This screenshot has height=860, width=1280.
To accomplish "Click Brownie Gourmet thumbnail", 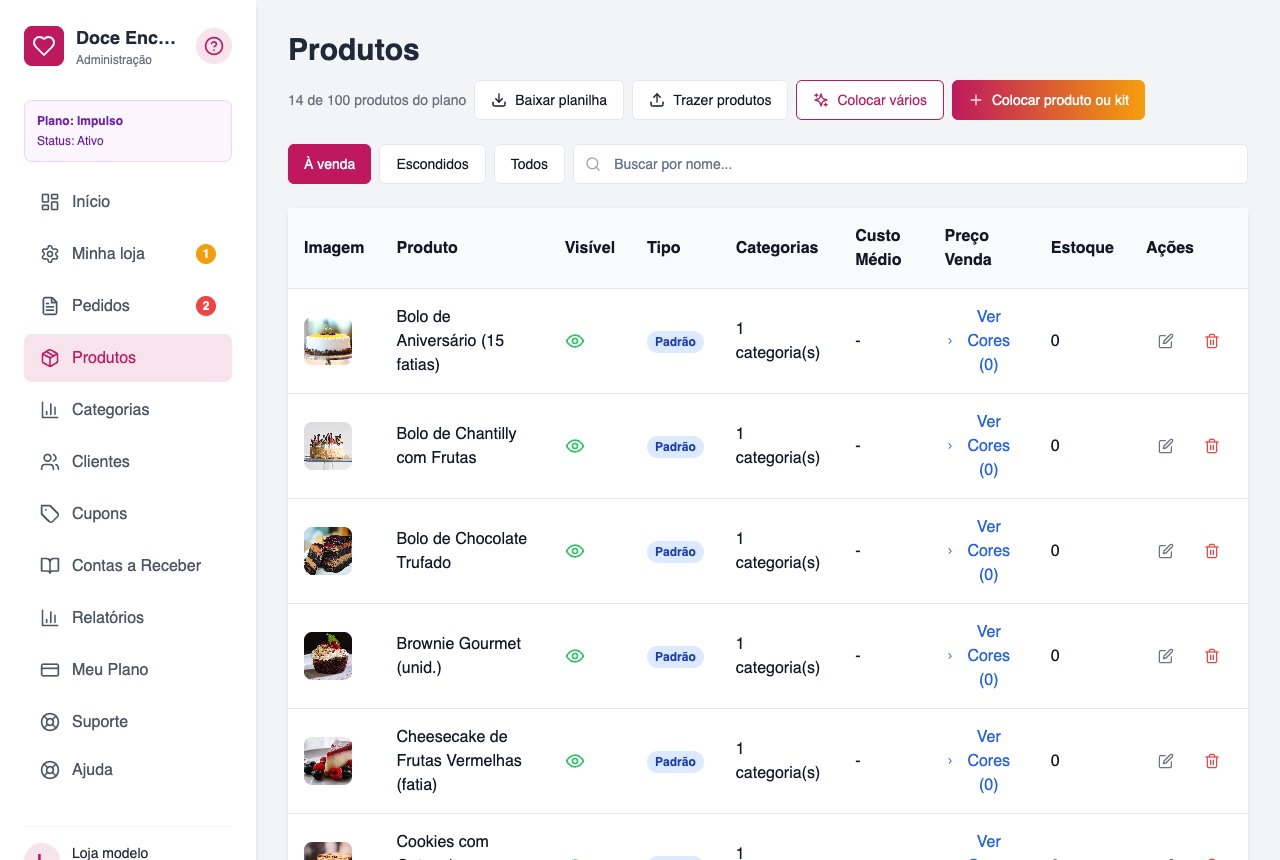I will [x=328, y=656].
